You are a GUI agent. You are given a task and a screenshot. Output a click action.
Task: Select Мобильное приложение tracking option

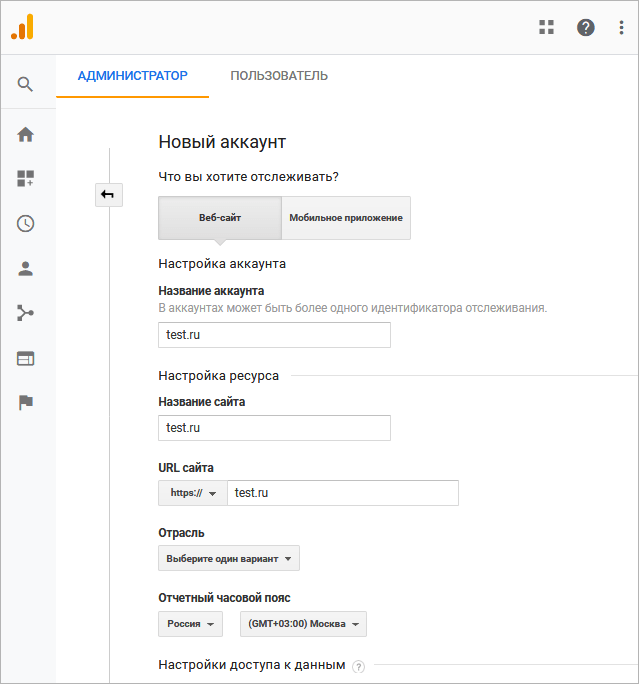tap(346, 218)
